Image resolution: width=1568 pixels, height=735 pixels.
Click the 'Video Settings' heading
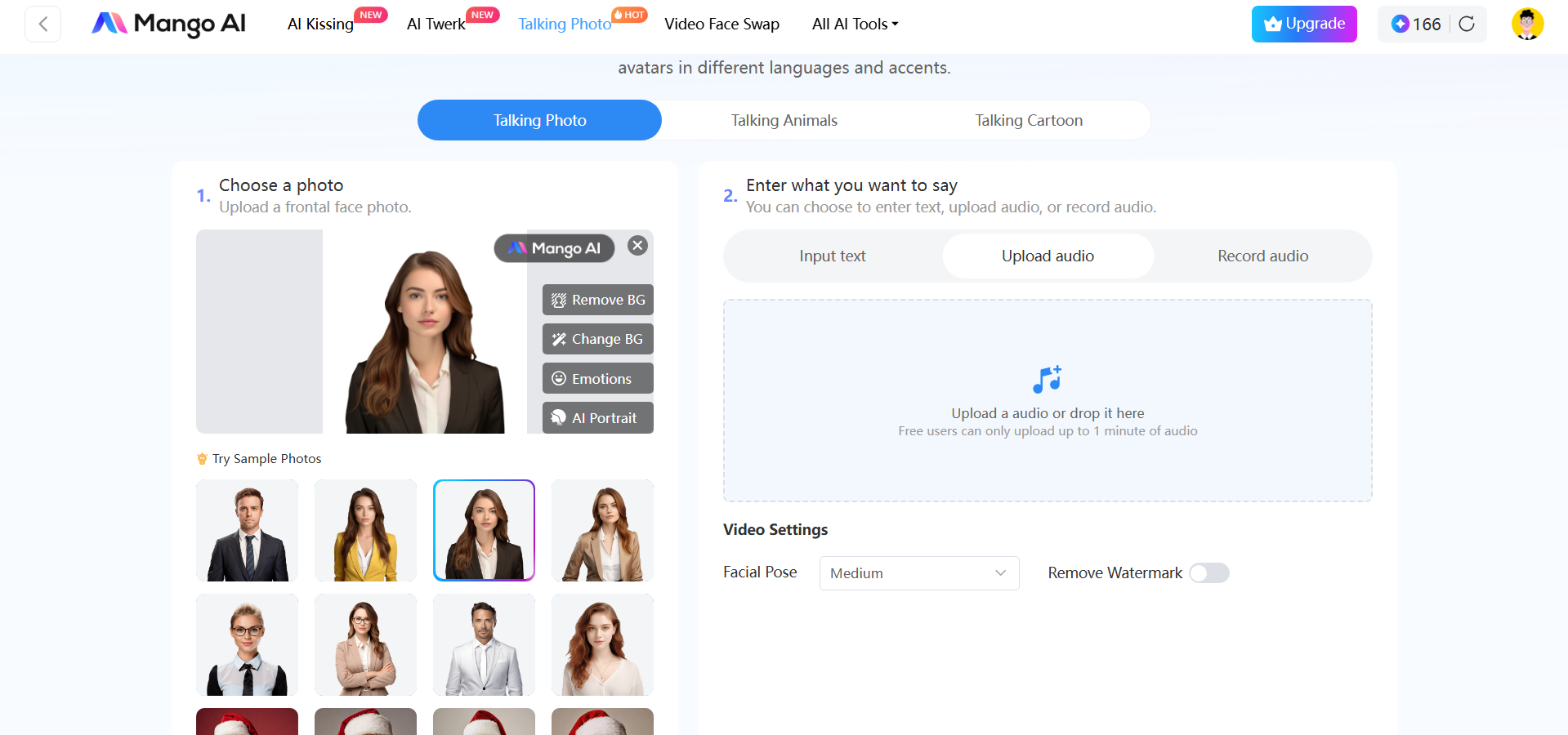tap(775, 529)
